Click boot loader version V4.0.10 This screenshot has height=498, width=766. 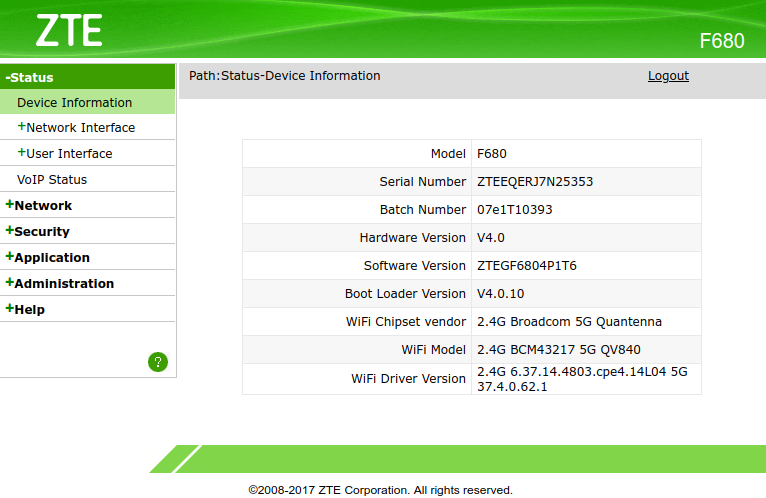tap(500, 294)
